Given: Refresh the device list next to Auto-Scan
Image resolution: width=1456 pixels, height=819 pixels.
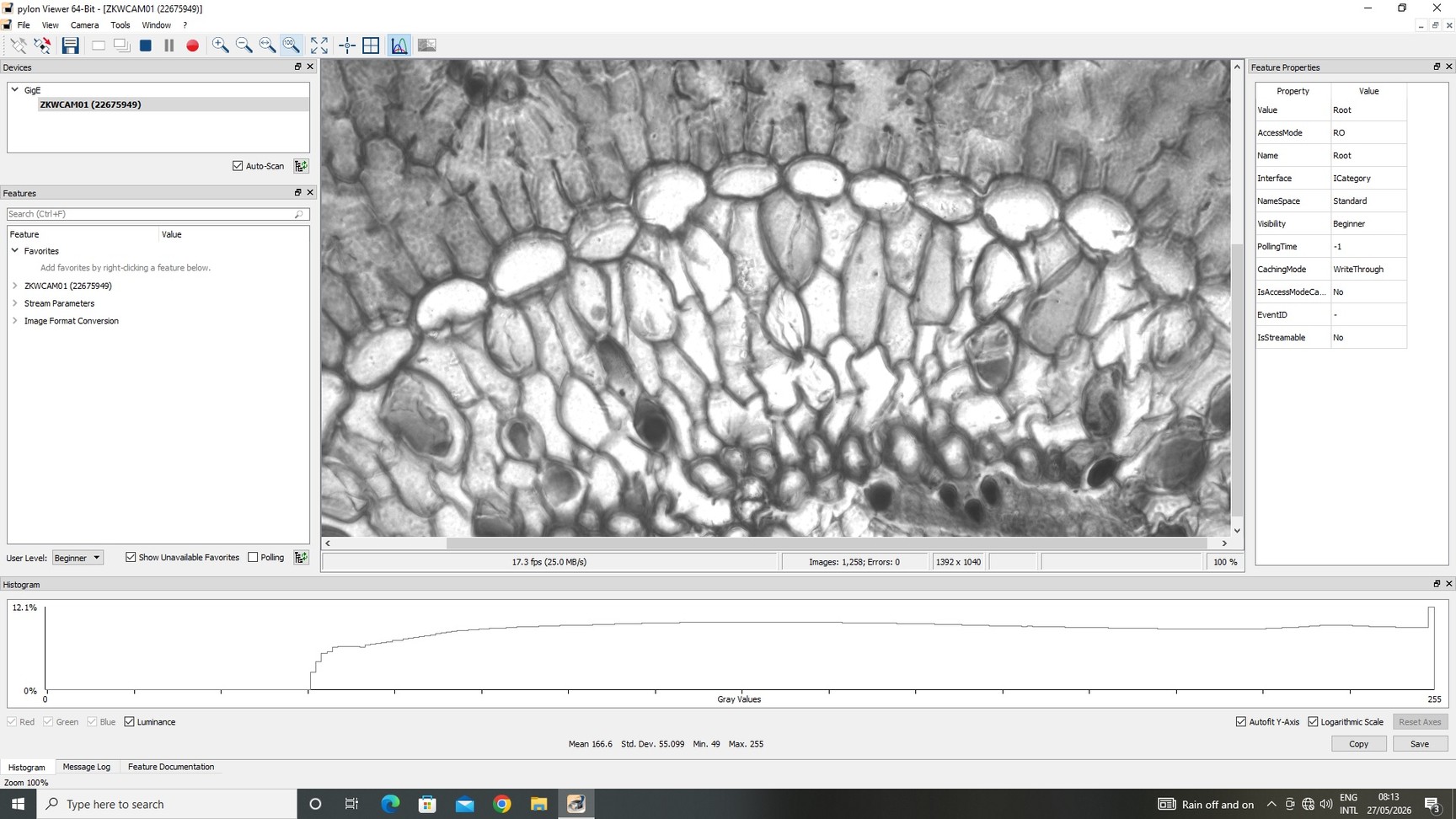Looking at the screenshot, I should point(301,166).
